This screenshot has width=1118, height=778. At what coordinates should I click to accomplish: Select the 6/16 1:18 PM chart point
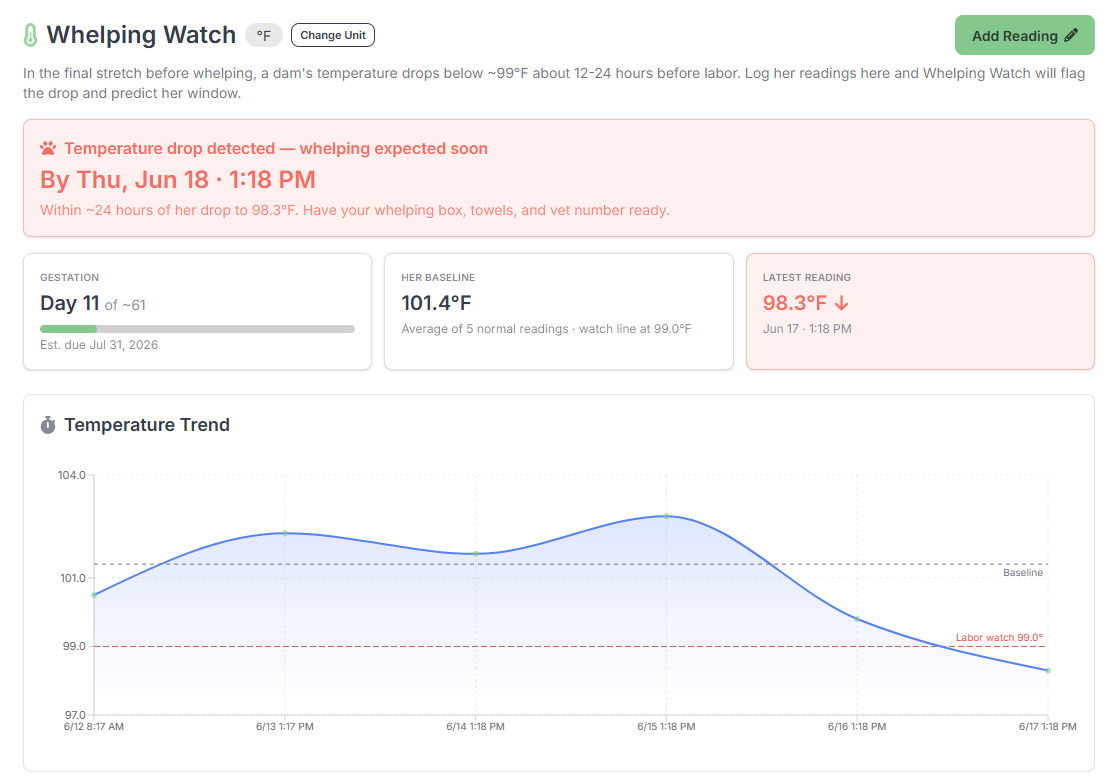tap(857, 619)
